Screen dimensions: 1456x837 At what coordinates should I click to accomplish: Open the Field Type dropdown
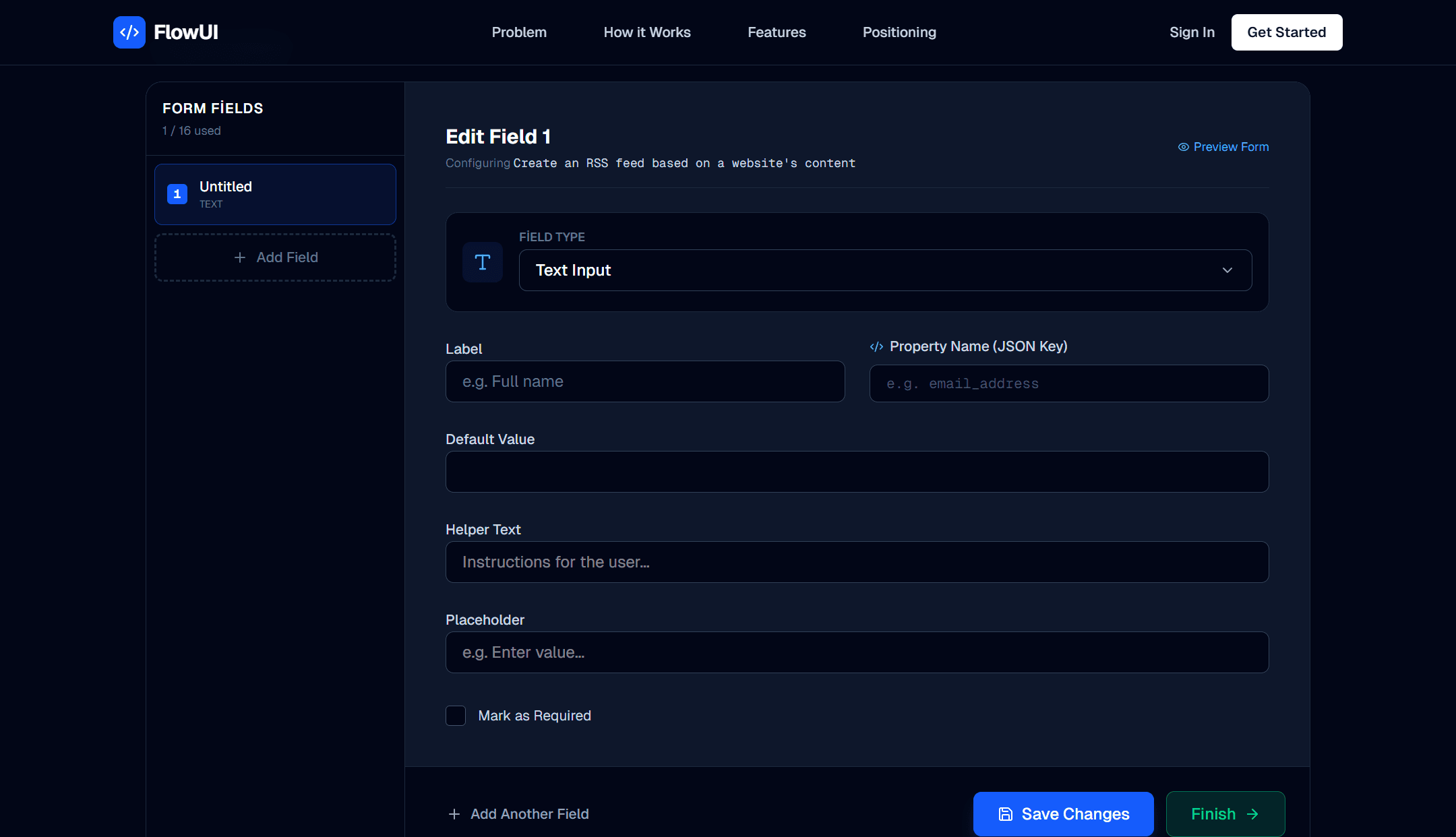(885, 270)
